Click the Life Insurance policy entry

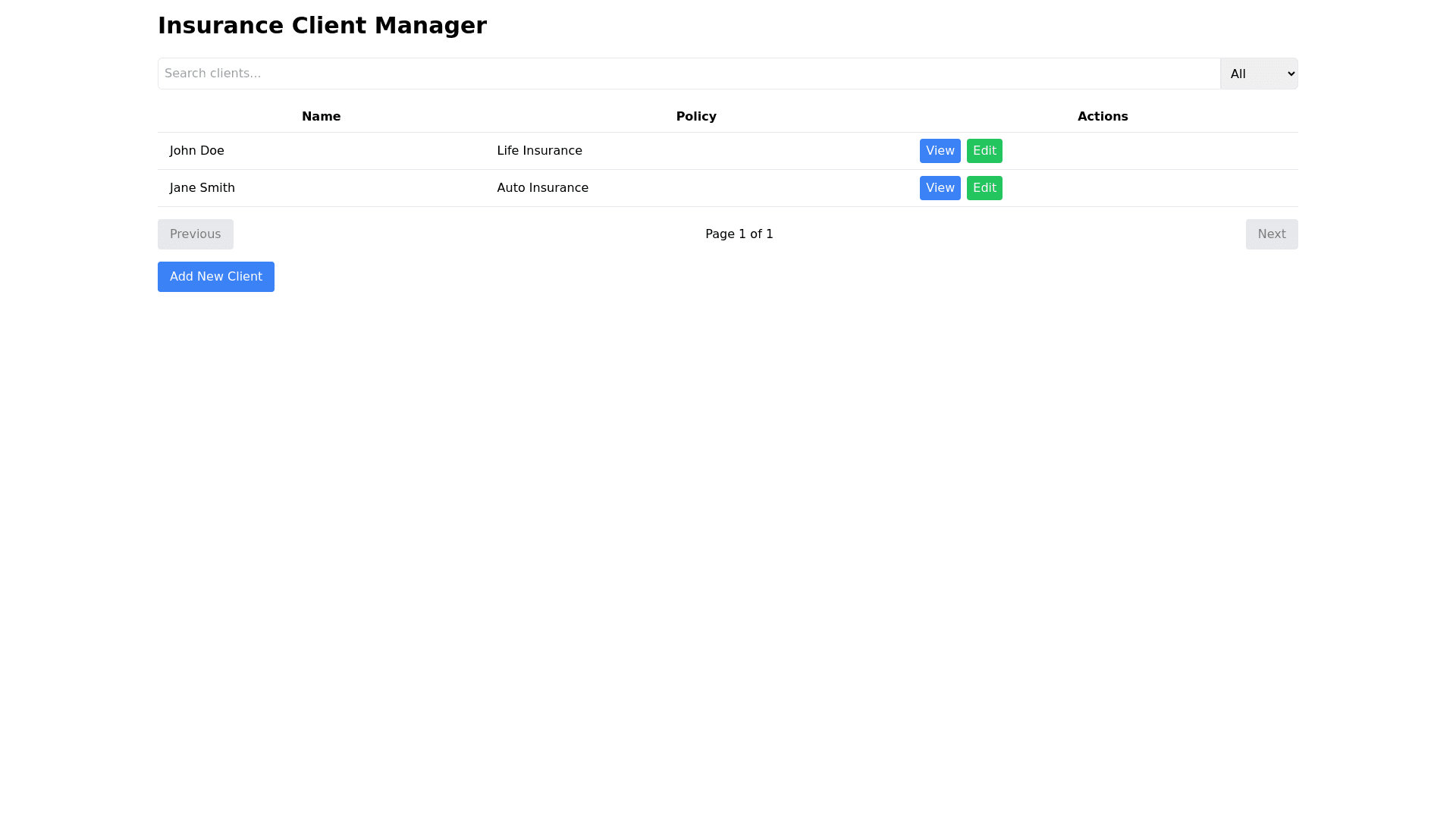click(x=539, y=150)
